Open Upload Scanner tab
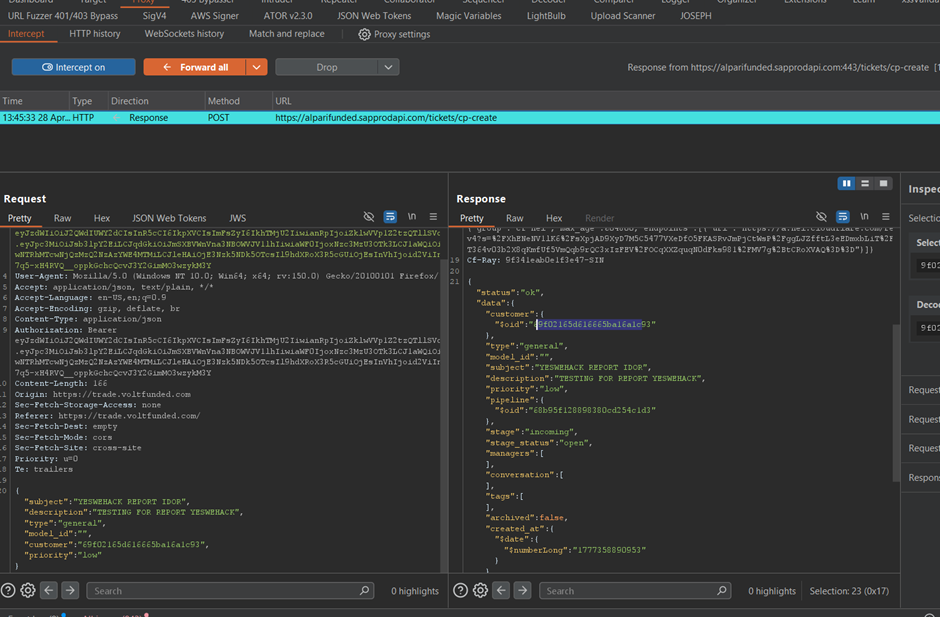 (623, 16)
